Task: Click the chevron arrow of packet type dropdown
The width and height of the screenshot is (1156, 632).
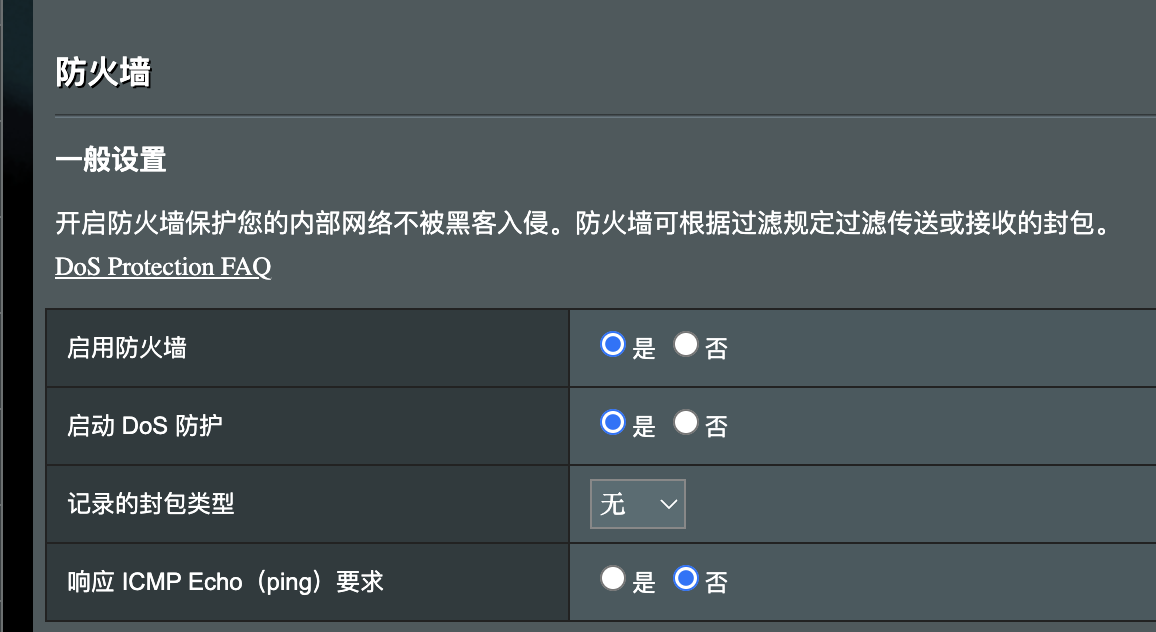Action: 668,503
